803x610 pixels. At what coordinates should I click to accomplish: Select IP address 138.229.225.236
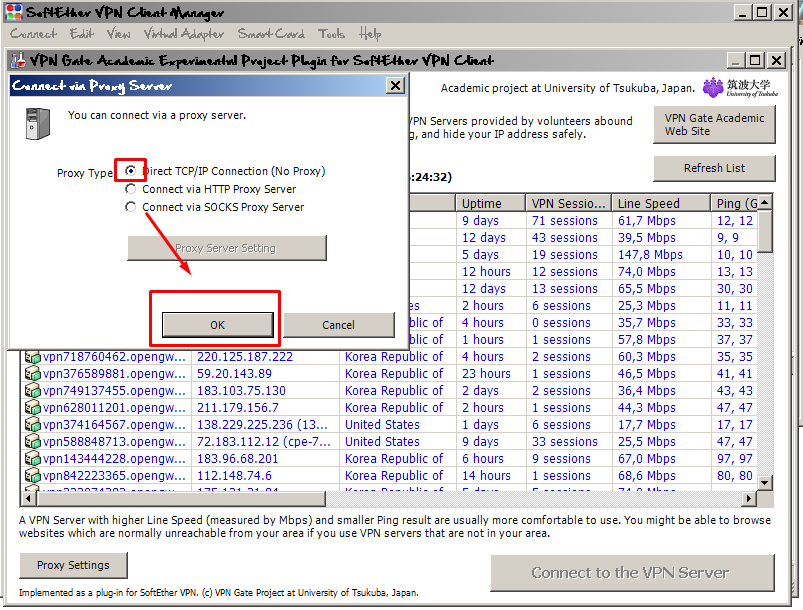[262, 424]
